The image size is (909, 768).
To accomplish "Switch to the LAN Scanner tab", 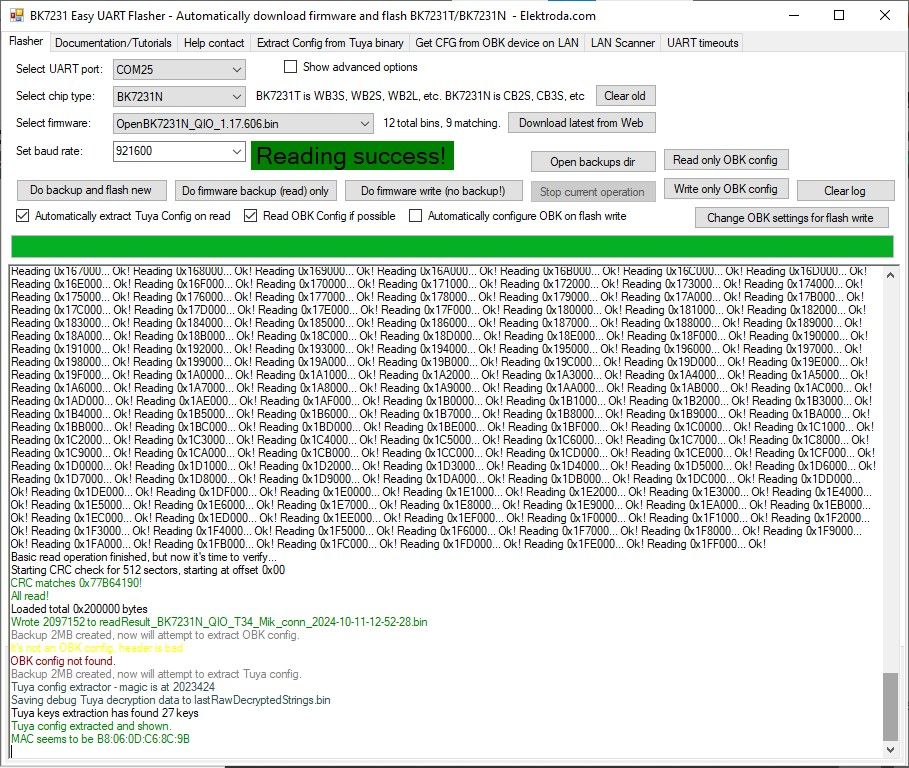I will point(623,43).
